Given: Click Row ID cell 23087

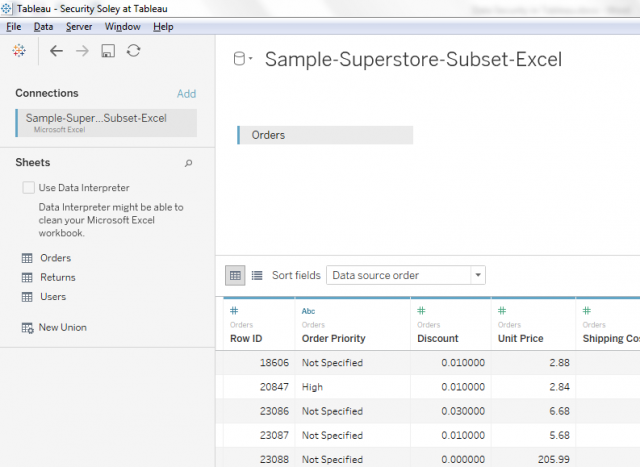Looking at the screenshot, I should point(274,435).
